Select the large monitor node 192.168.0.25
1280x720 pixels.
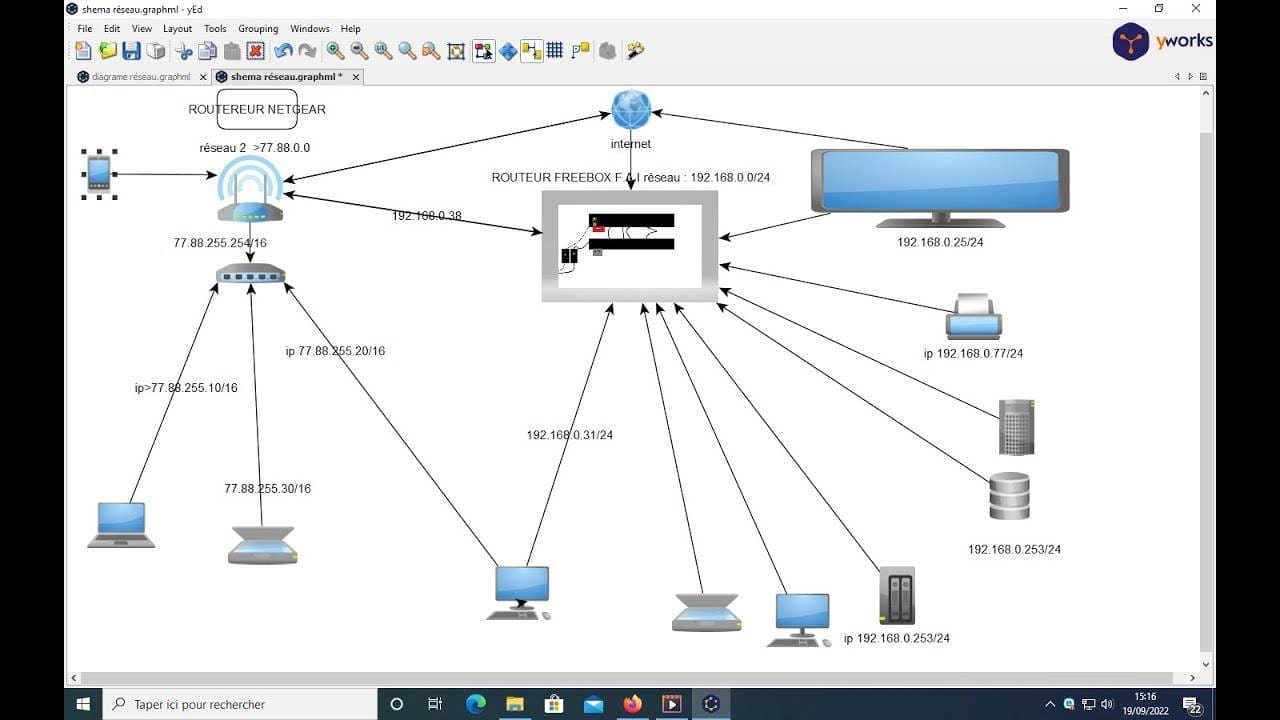(939, 188)
